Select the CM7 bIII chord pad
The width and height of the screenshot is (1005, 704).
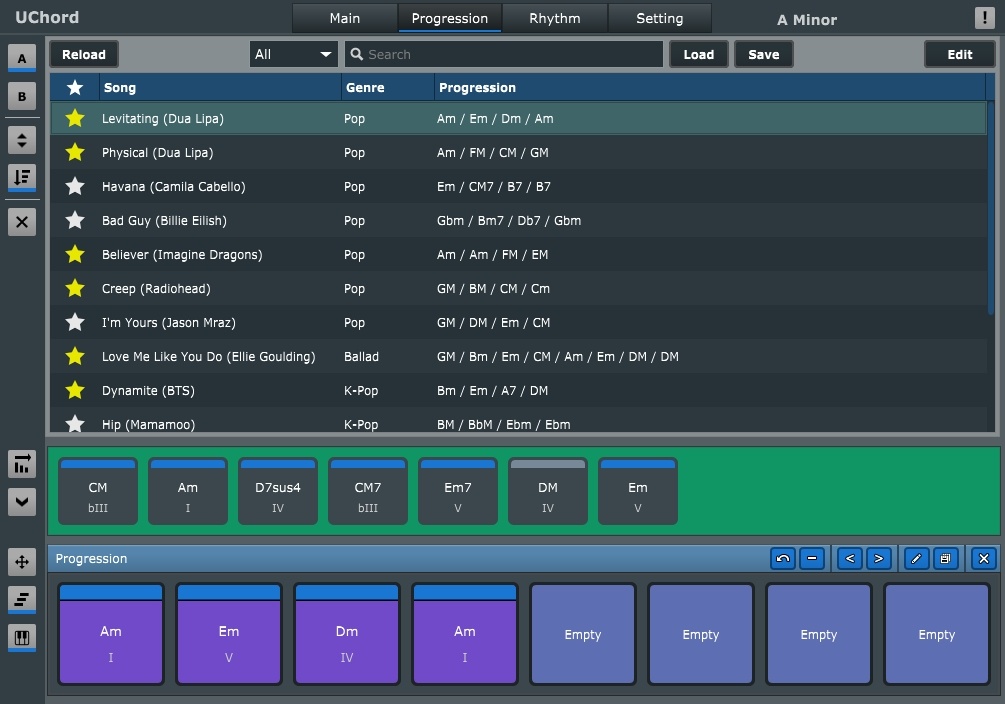368,492
